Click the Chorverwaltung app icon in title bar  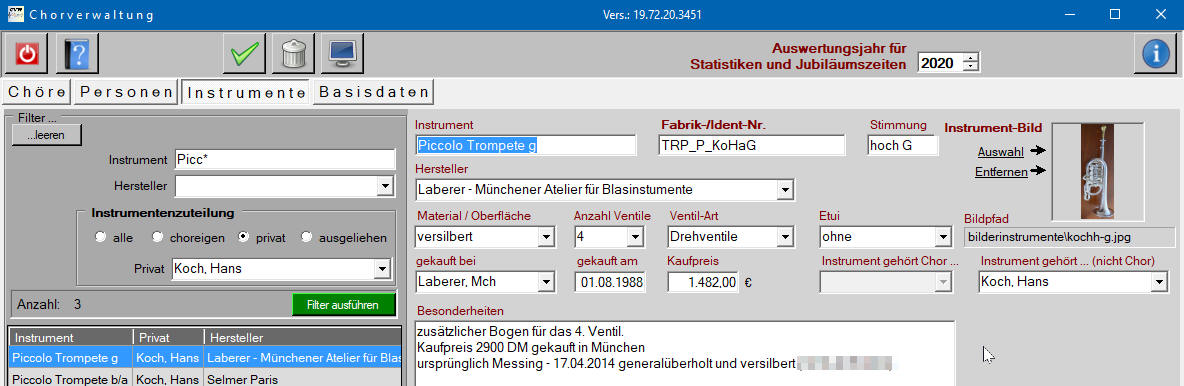point(14,14)
